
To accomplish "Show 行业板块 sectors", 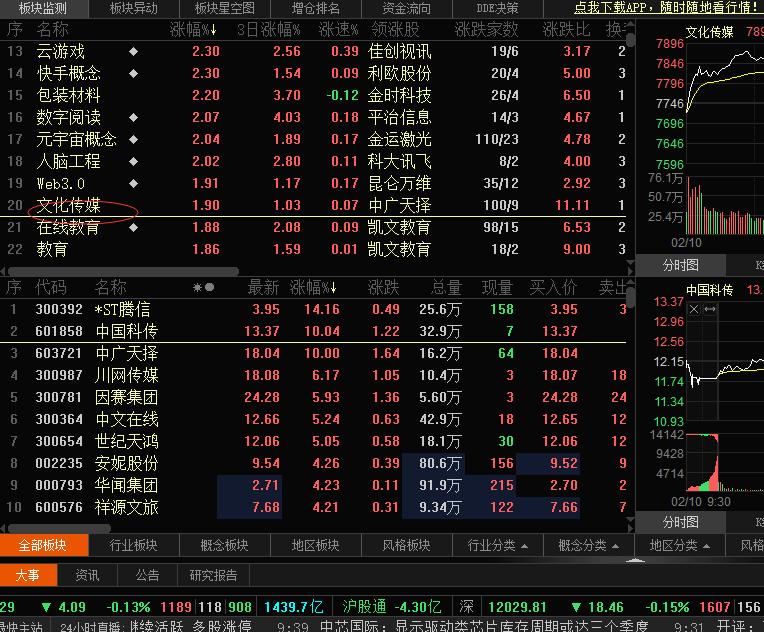I will point(134,545).
